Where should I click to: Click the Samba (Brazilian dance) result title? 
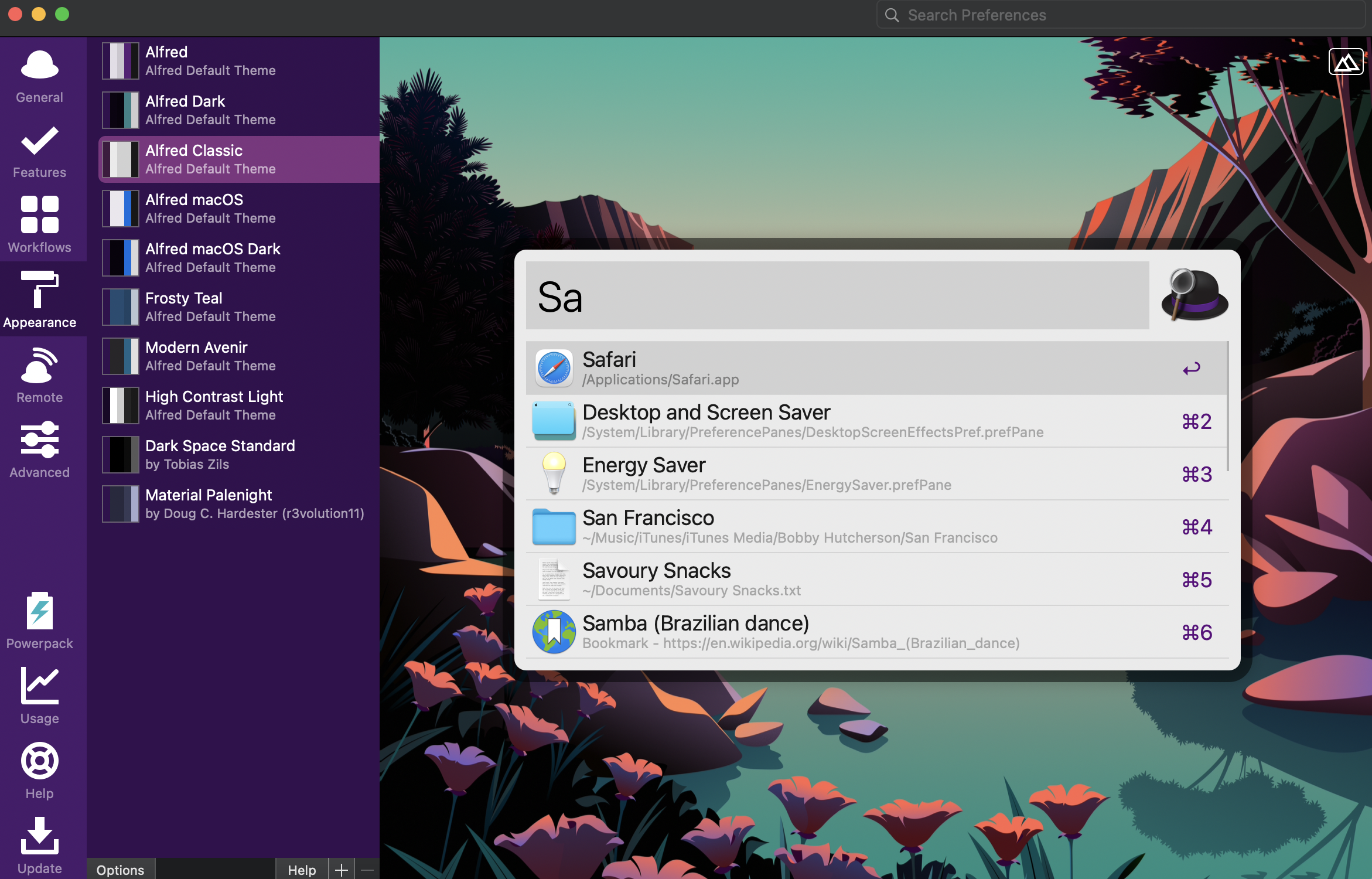tap(696, 623)
